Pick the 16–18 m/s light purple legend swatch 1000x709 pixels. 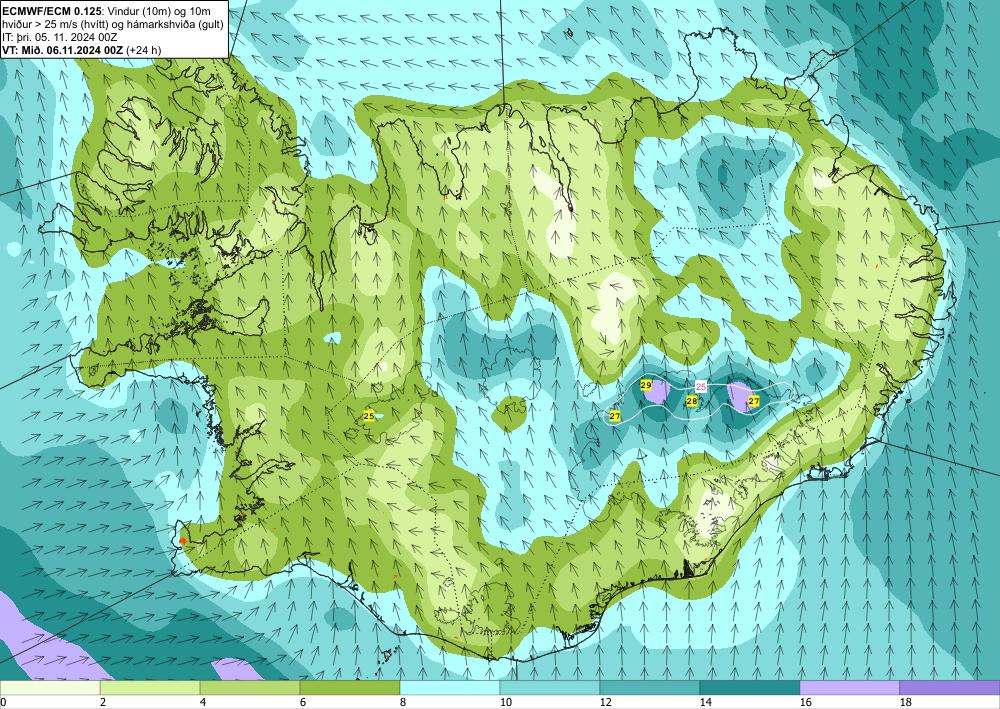[849, 687]
